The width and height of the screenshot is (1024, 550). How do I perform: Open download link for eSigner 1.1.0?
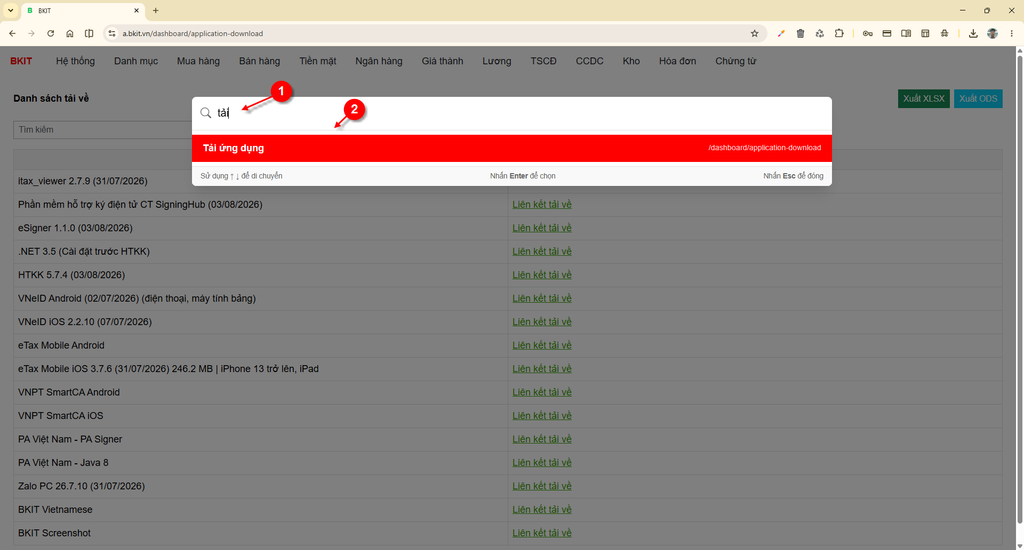[541, 228]
